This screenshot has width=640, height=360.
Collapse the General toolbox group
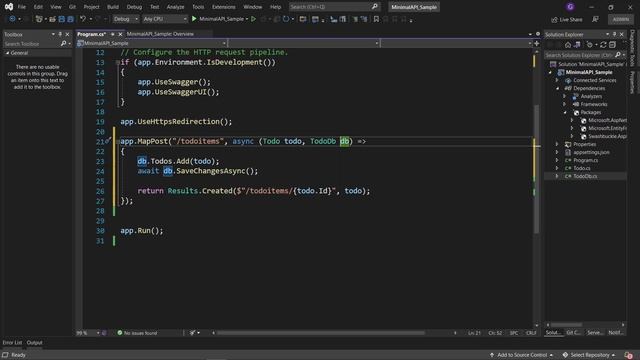click(x=7, y=53)
